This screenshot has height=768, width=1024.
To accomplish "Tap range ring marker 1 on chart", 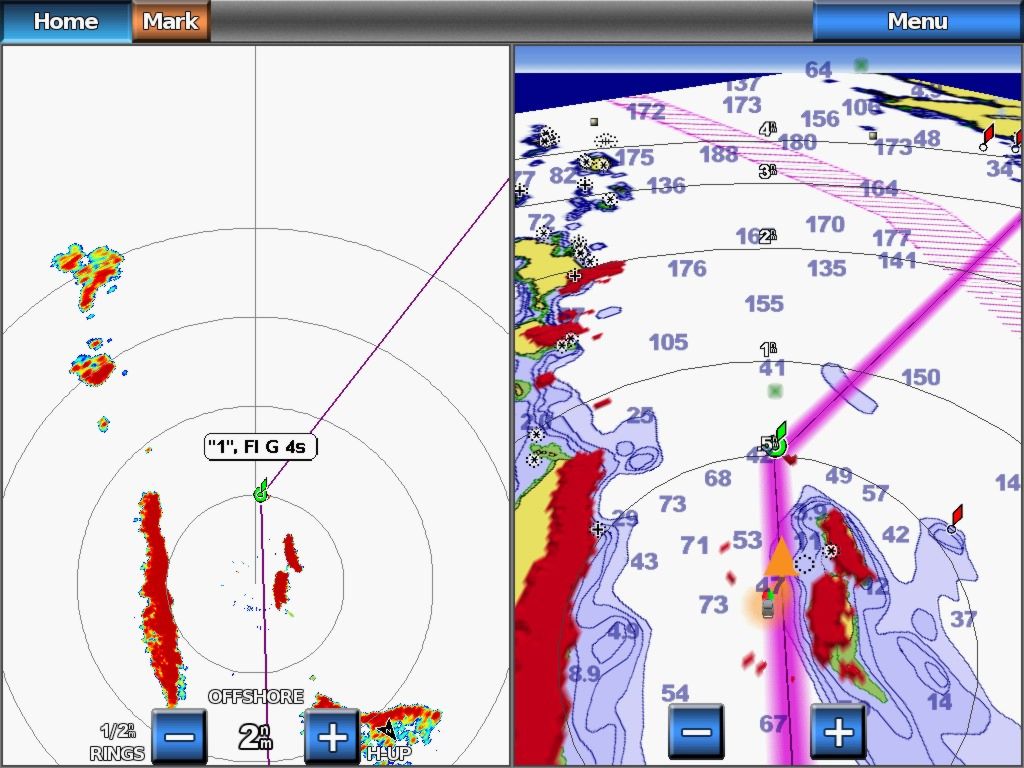I will coord(769,349).
